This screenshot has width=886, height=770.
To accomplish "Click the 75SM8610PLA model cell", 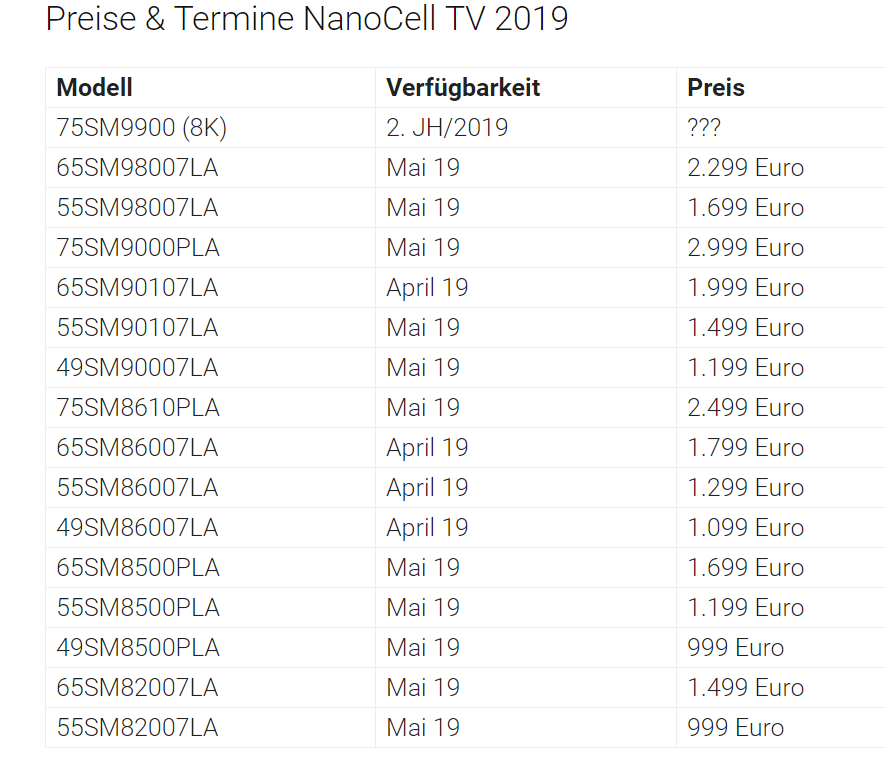I will [138, 408].
